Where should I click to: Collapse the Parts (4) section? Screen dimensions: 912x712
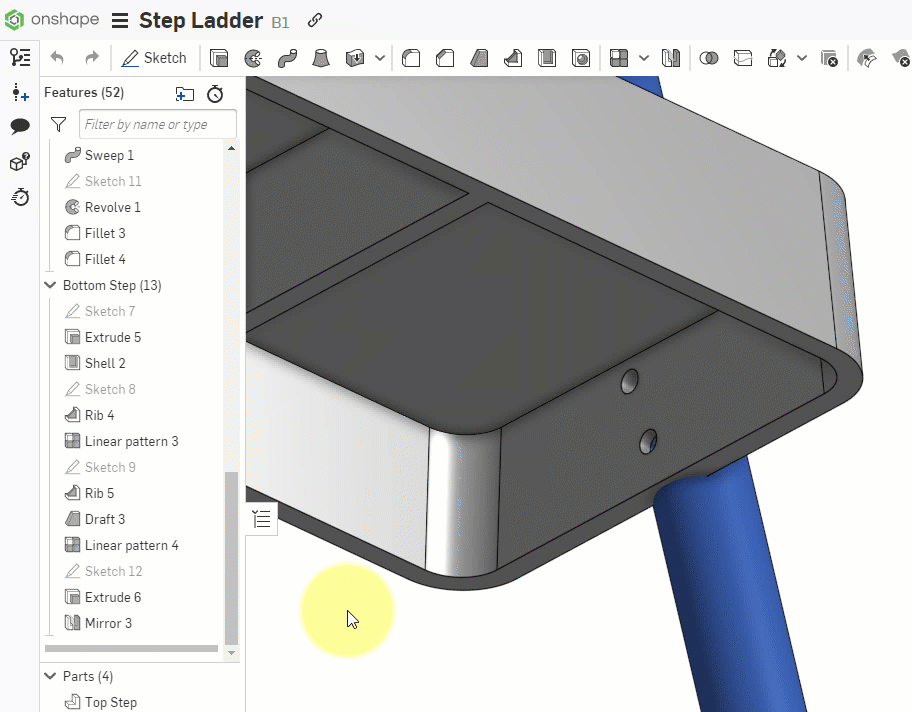pos(50,676)
